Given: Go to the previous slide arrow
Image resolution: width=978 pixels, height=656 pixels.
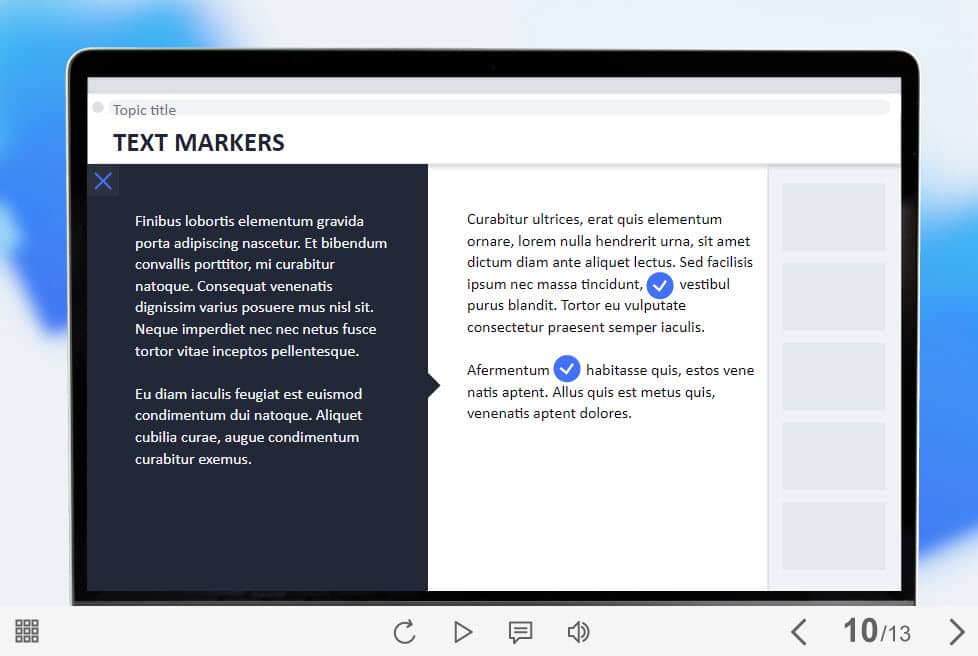Looking at the screenshot, I should (x=798, y=632).
